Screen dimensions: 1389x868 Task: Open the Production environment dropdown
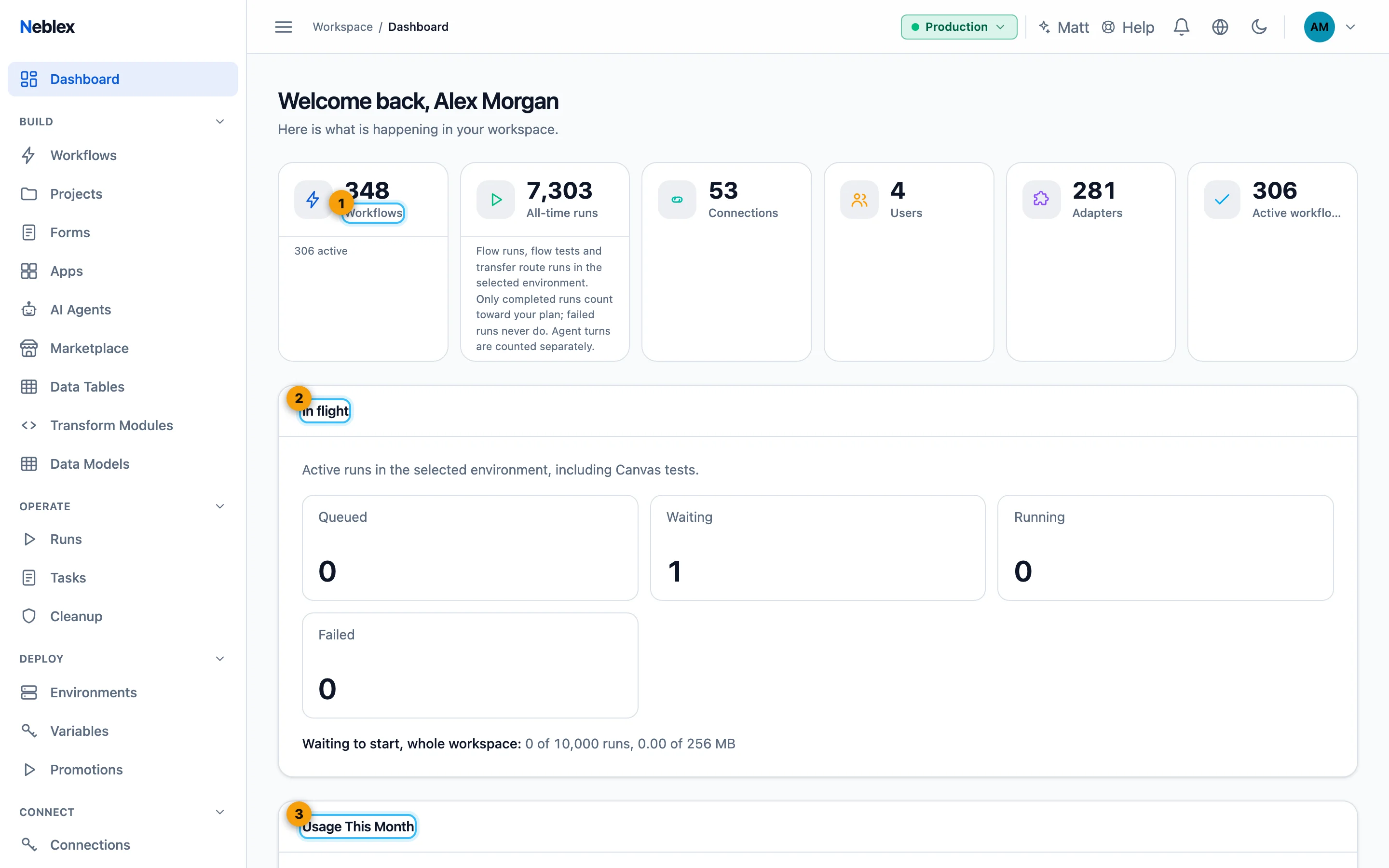coord(958,27)
